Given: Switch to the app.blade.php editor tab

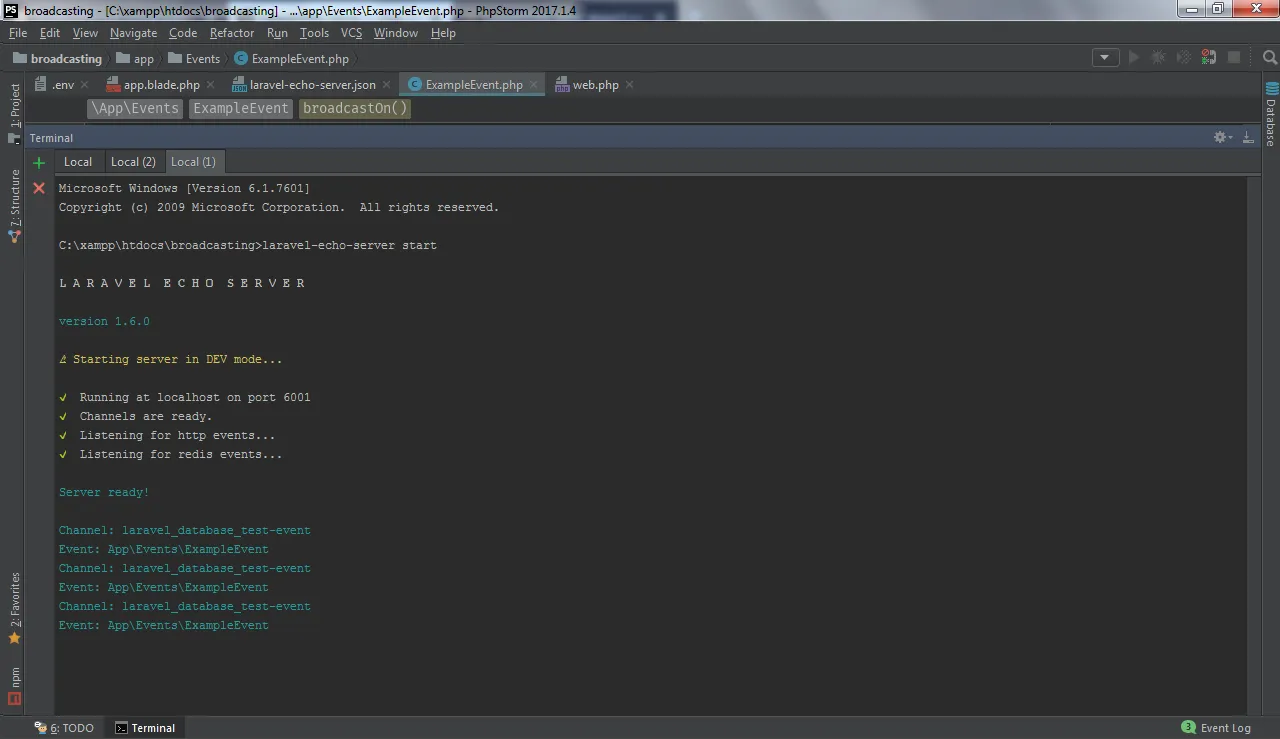Looking at the screenshot, I should tap(161, 85).
